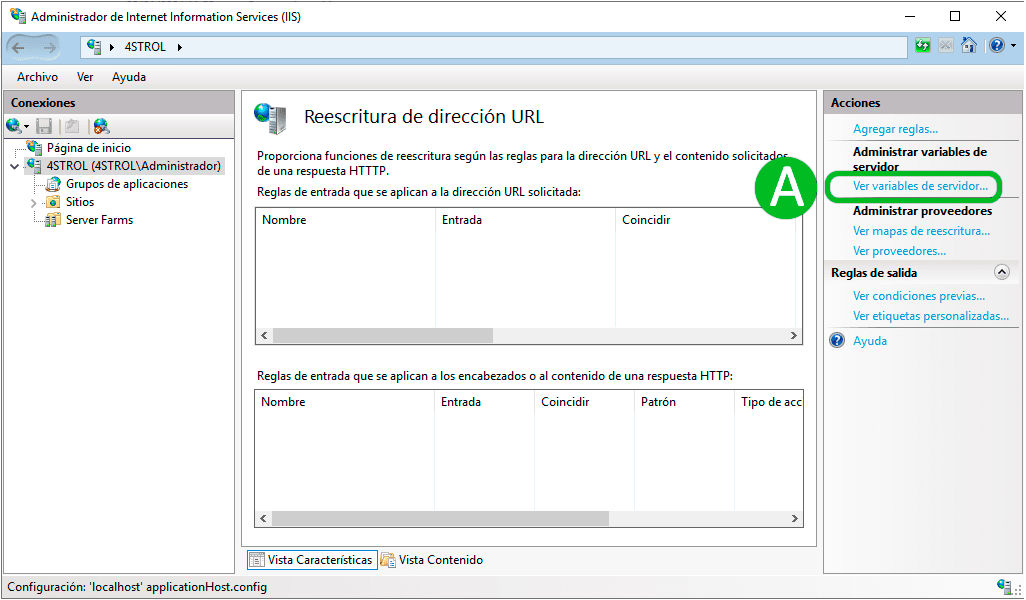Collapse the Reglas de salida section
This screenshot has height=600, width=1026.
click(1001, 272)
